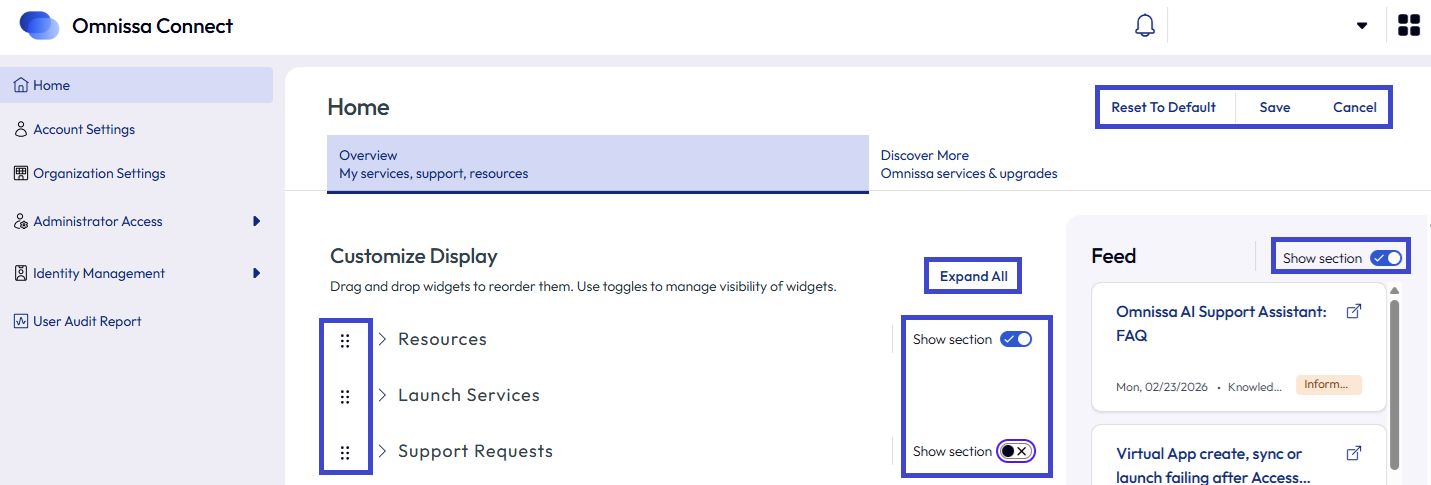
Task: Go to Home in the sidebar
Action: 137,85
